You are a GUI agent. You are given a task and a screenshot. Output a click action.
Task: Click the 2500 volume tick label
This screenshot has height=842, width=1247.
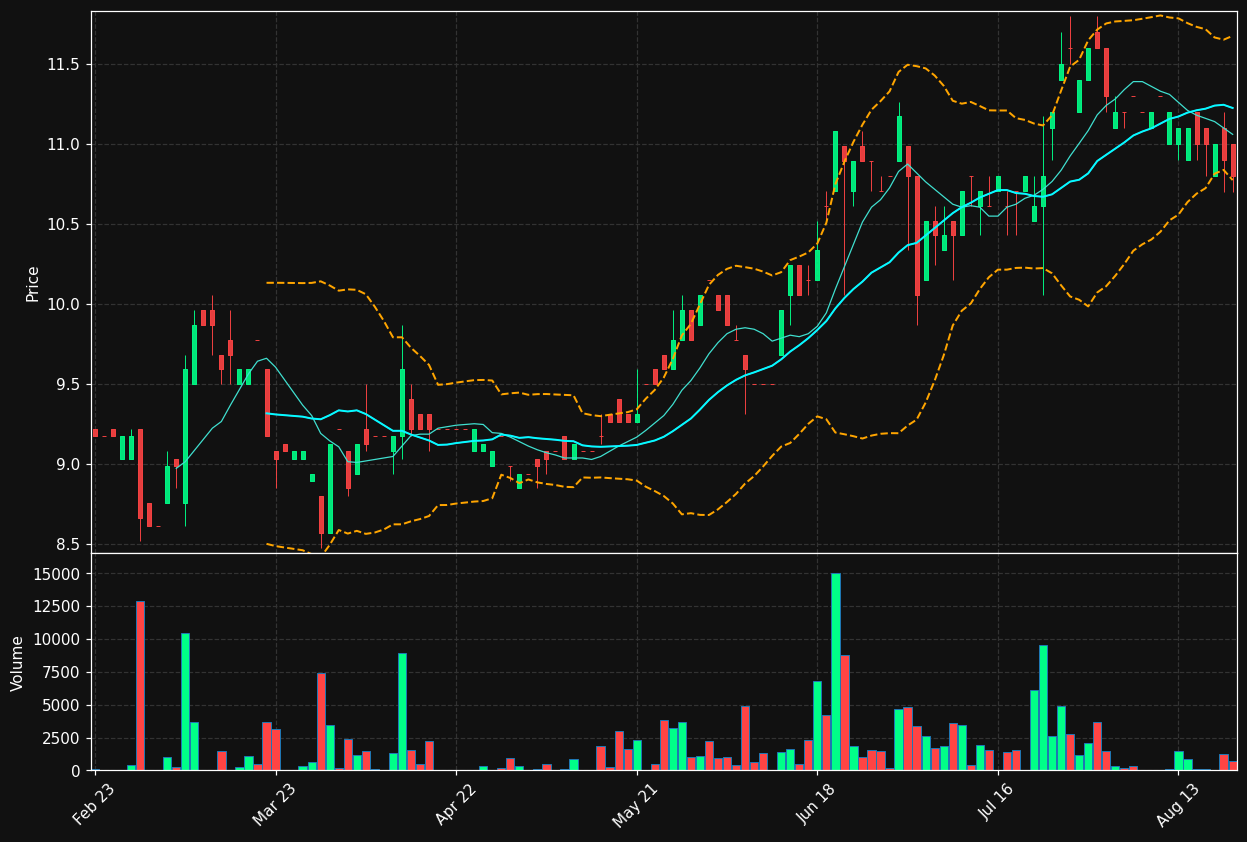pyautogui.click(x=62, y=738)
